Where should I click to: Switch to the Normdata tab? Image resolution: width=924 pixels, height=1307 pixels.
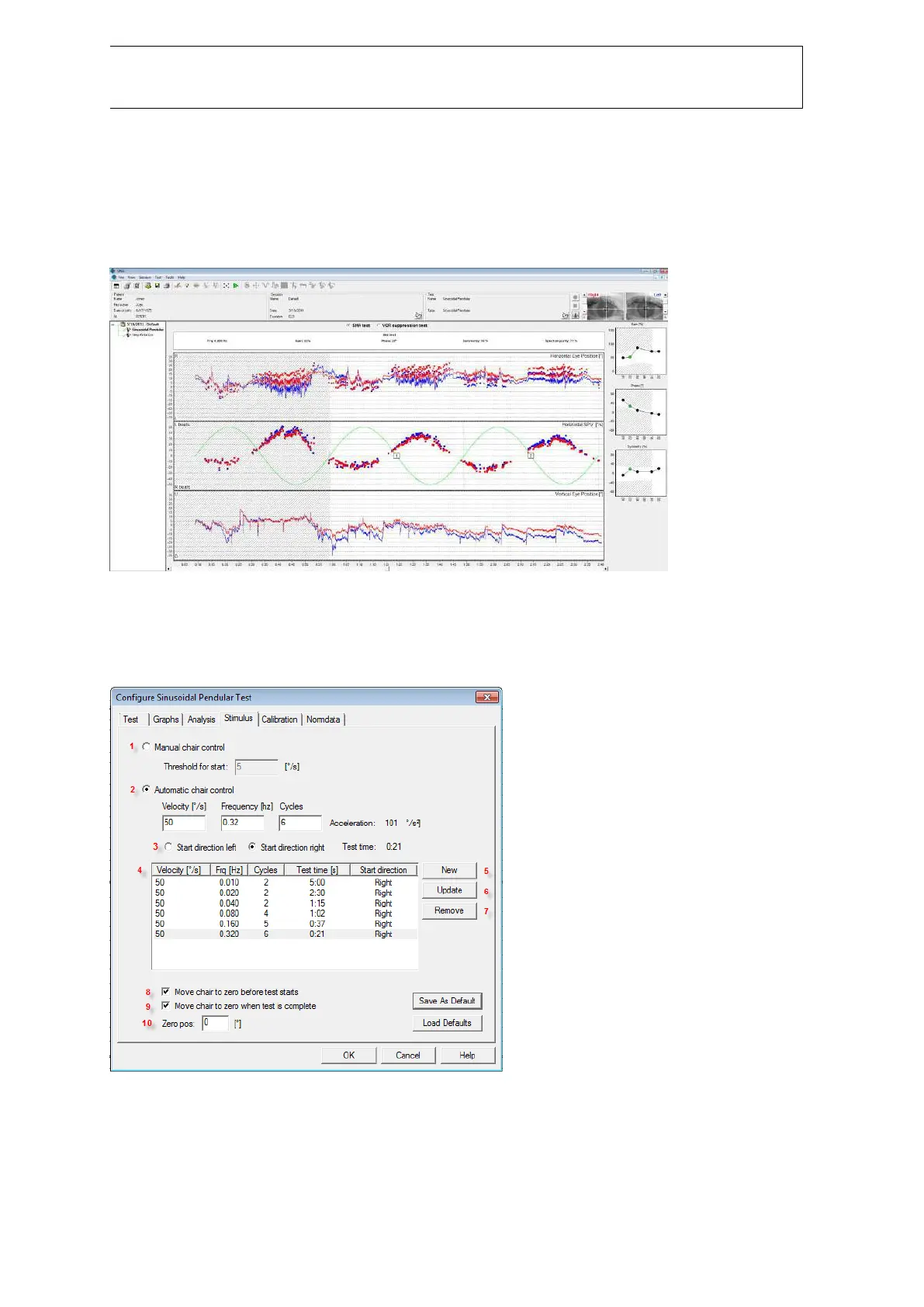(323, 719)
